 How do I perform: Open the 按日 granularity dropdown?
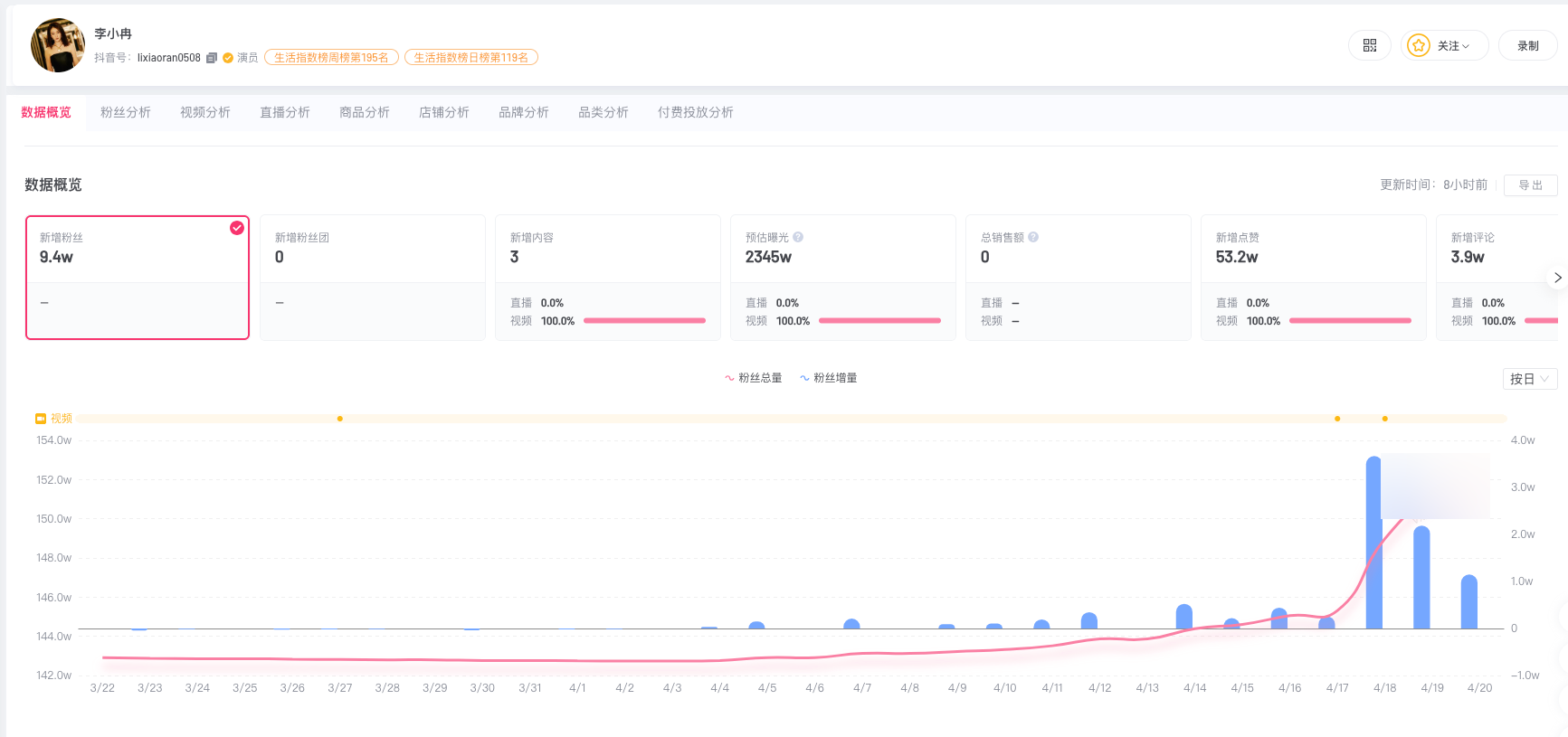click(x=1529, y=379)
